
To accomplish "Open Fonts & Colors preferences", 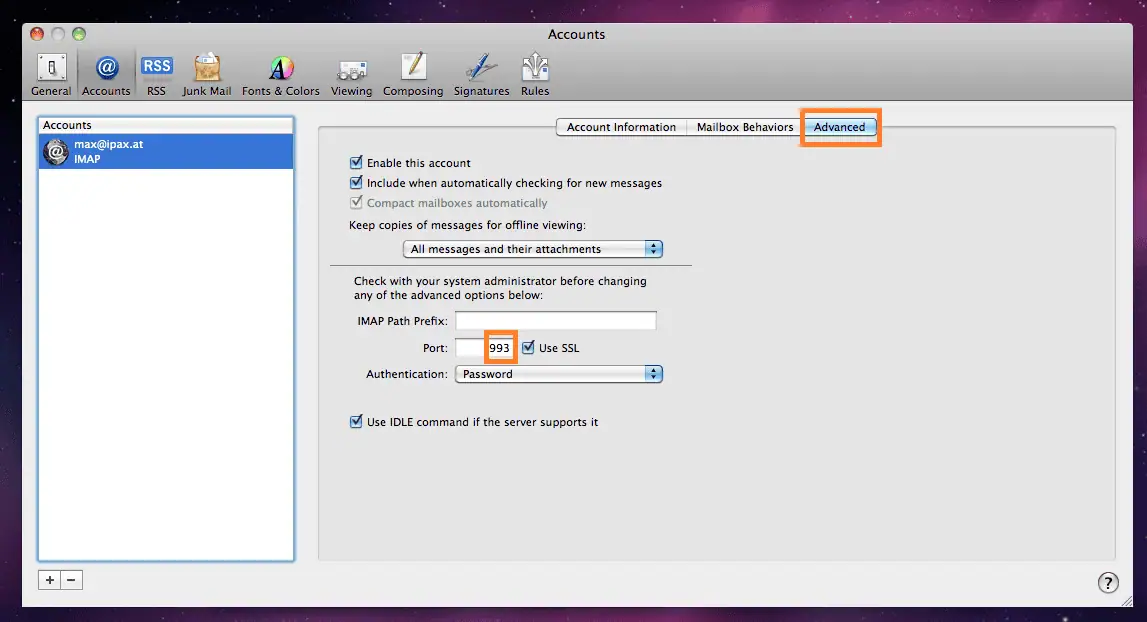I will [281, 75].
